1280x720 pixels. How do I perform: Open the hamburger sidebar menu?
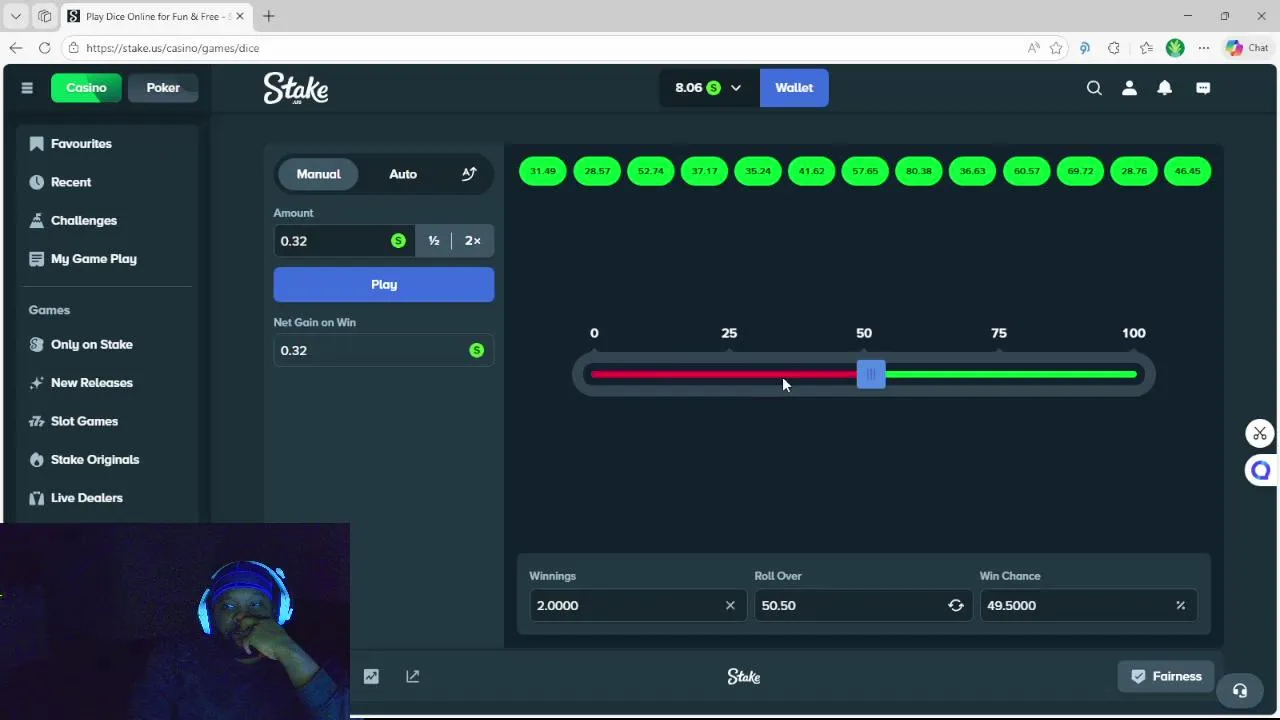tap(27, 88)
